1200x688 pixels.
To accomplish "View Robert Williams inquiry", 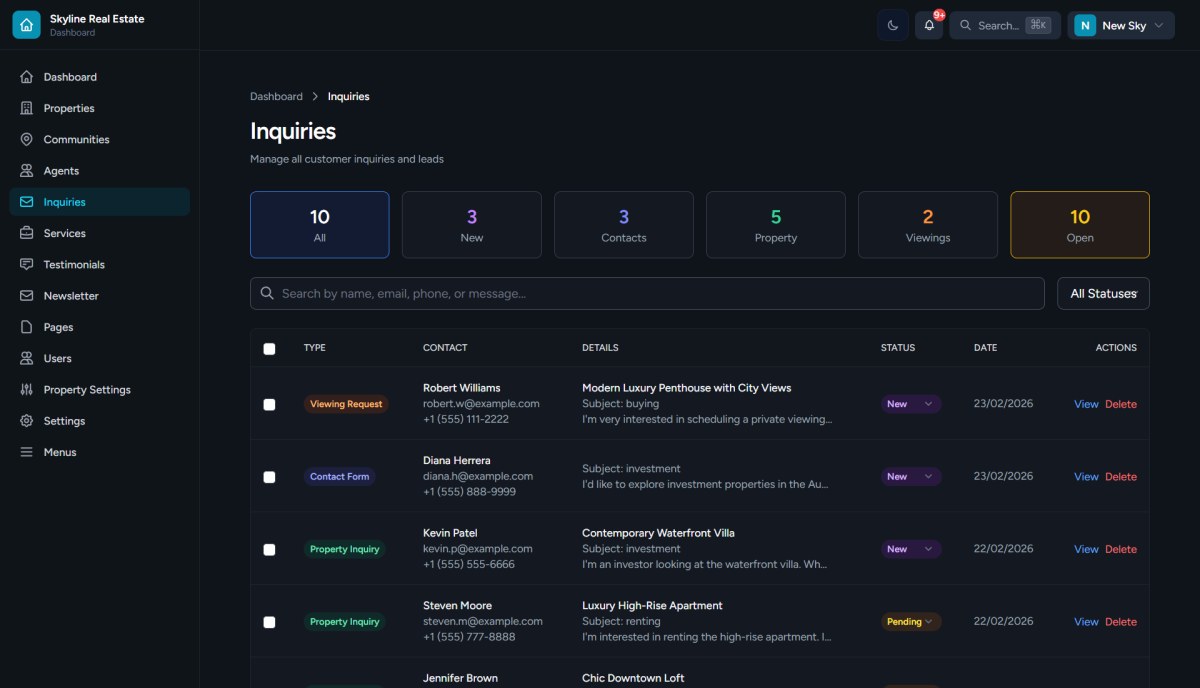I will tap(1086, 404).
